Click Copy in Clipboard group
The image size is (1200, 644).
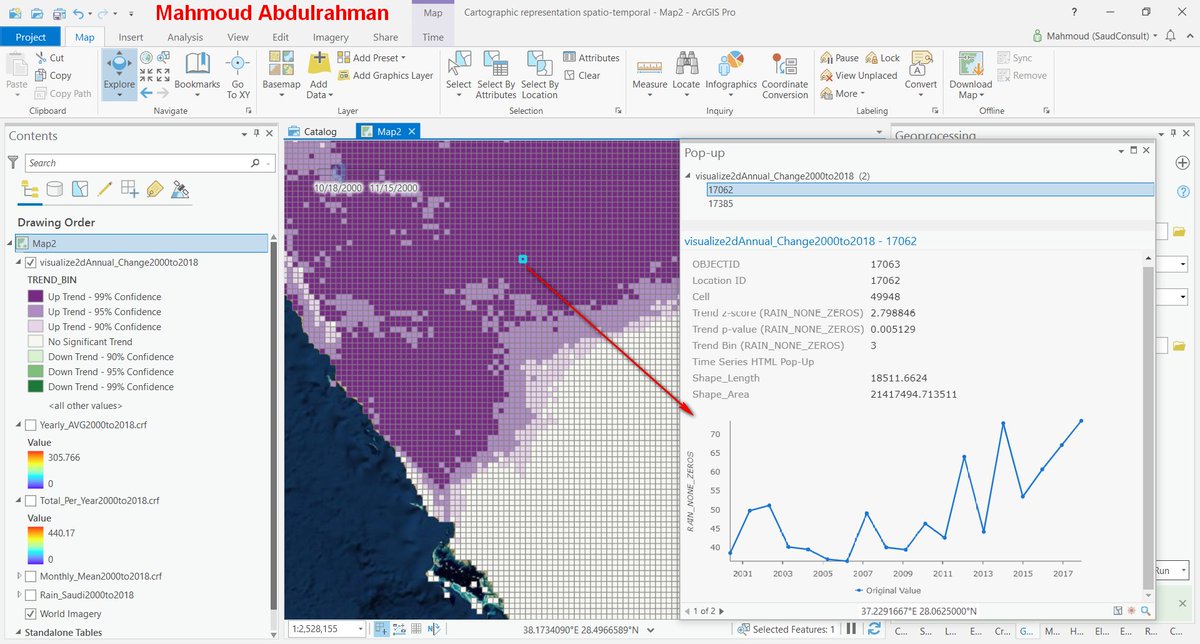coord(53,76)
